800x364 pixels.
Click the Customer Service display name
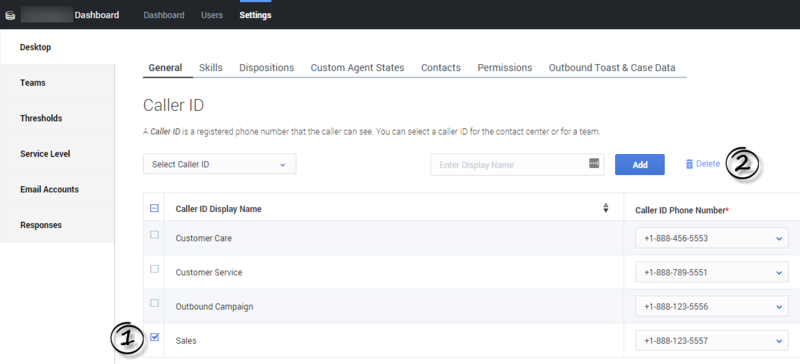(209, 272)
